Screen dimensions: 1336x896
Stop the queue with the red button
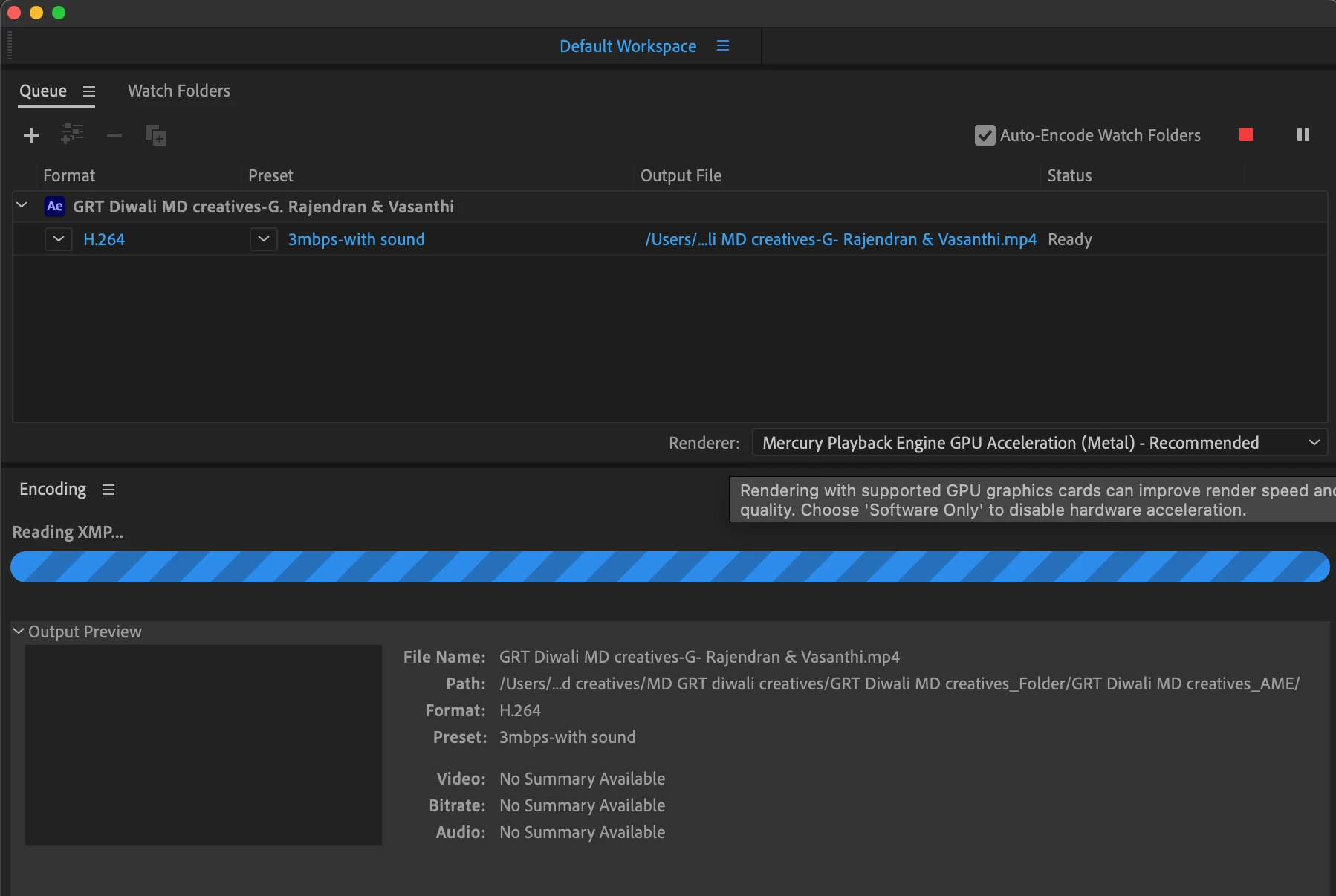coord(1246,134)
